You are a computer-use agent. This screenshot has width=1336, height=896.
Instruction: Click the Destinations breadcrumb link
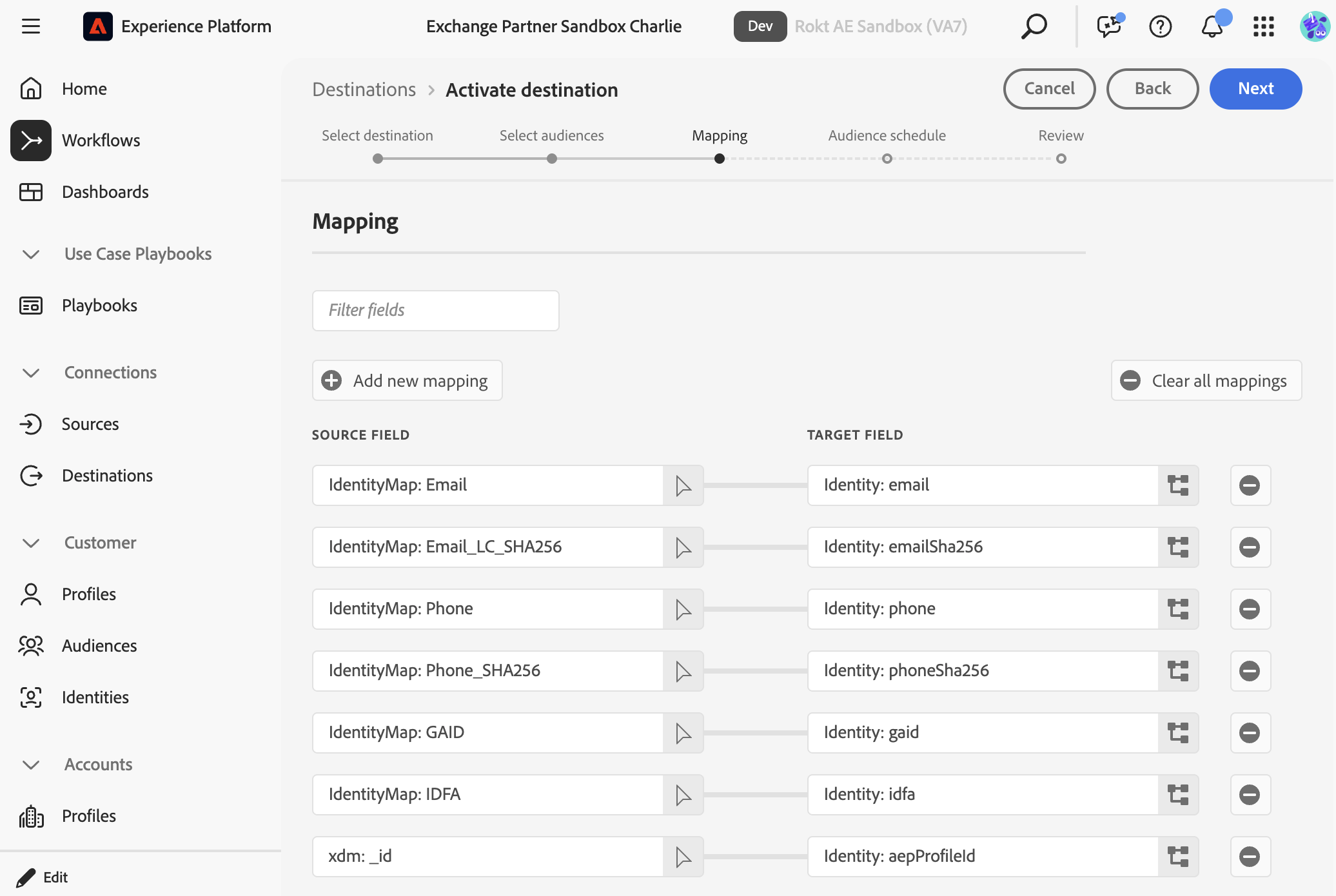coord(364,90)
